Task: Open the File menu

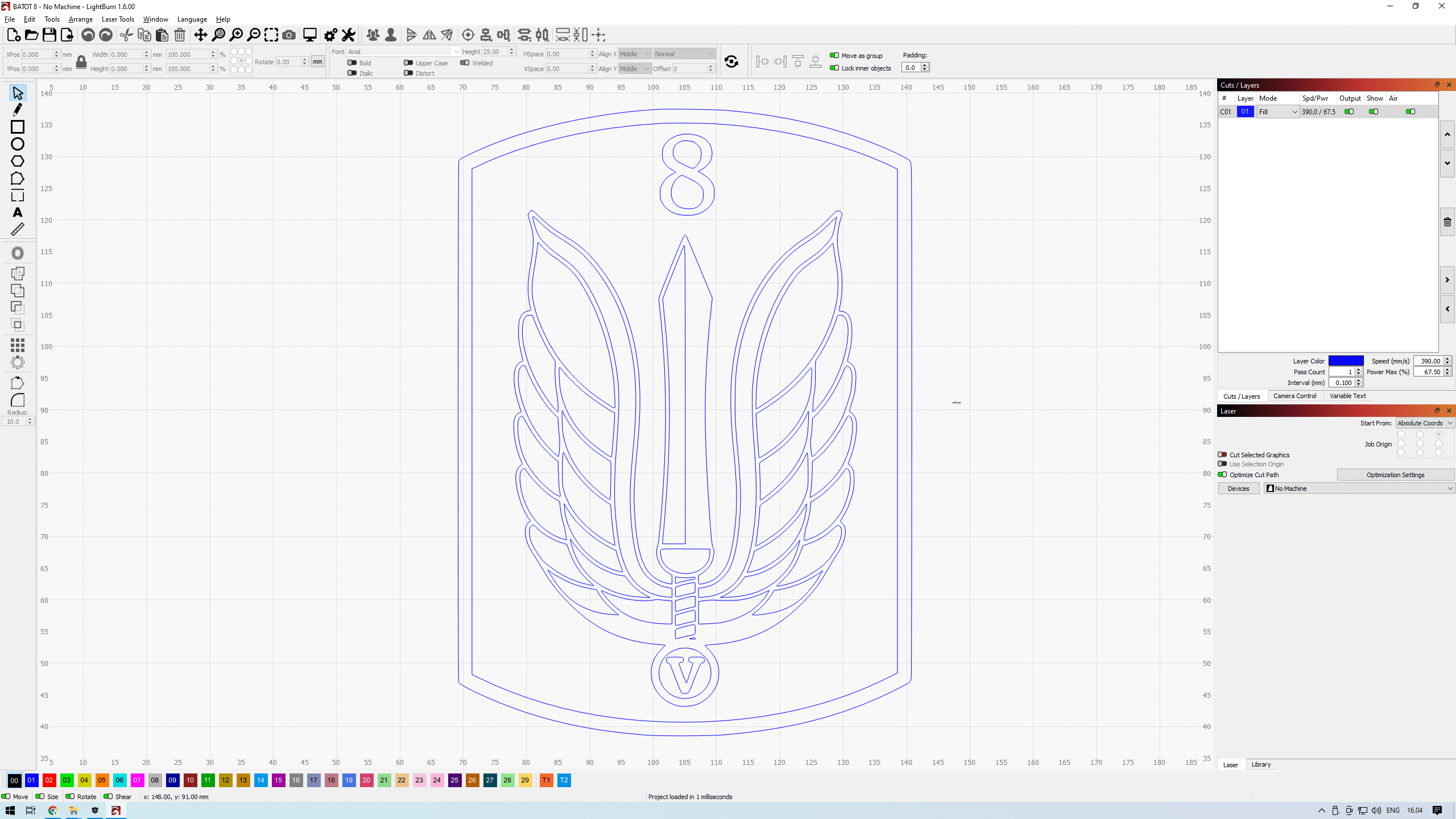Action: pyautogui.click(x=10, y=19)
